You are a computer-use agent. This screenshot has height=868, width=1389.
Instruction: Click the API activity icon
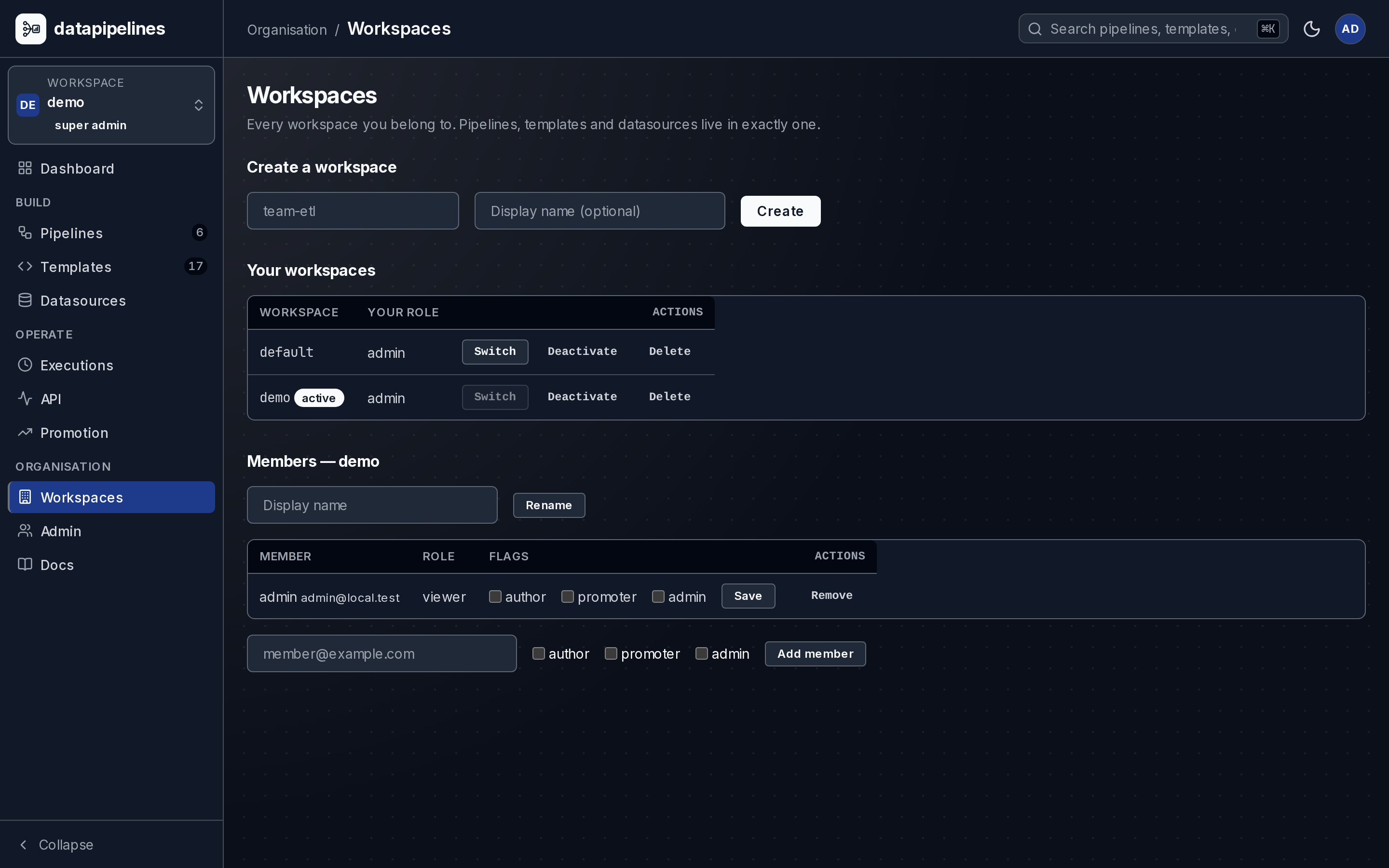[25, 398]
